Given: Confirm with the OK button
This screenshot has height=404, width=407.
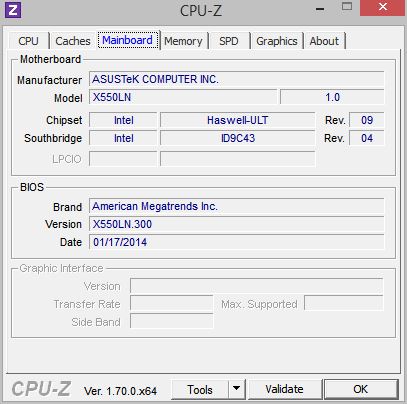Looking at the screenshot, I should pyautogui.click(x=361, y=389).
